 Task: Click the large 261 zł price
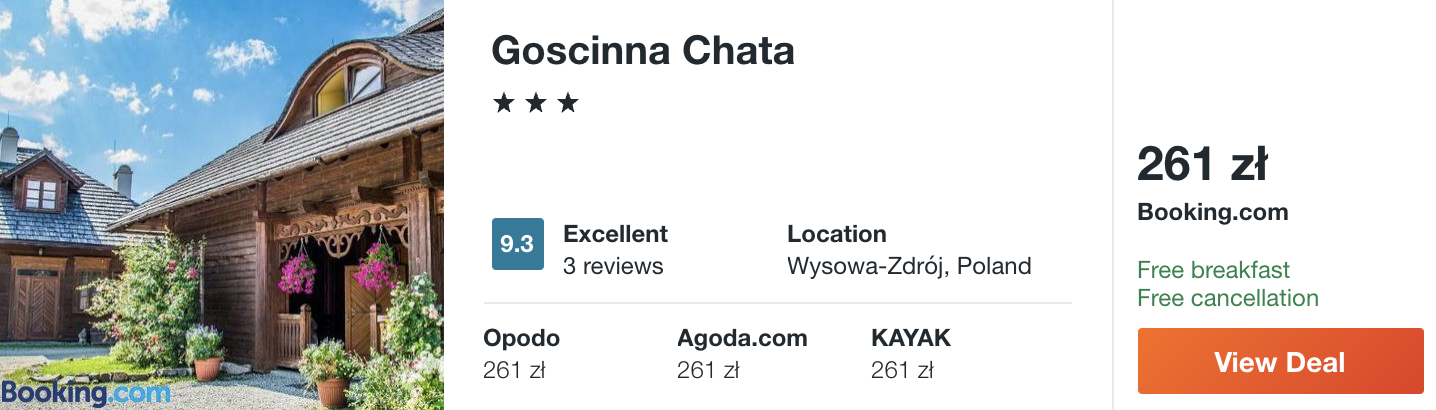point(1202,164)
